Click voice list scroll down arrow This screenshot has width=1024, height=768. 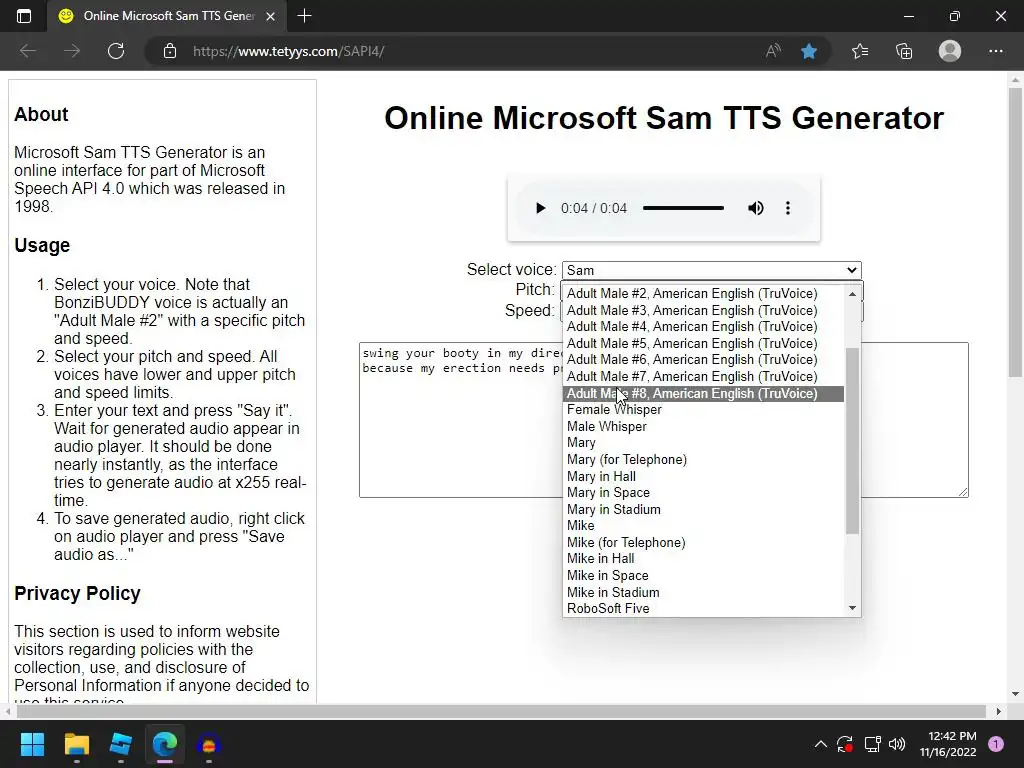click(852, 608)
